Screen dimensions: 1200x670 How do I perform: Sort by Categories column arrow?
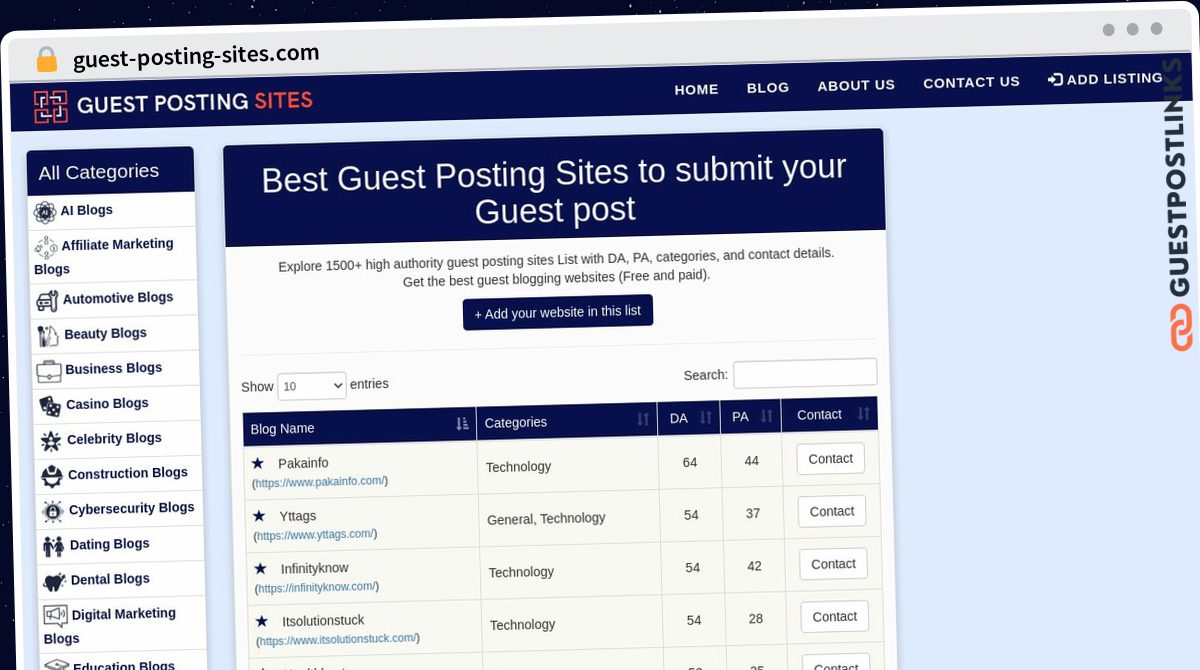pyautogui.click(x=643, y=420)
